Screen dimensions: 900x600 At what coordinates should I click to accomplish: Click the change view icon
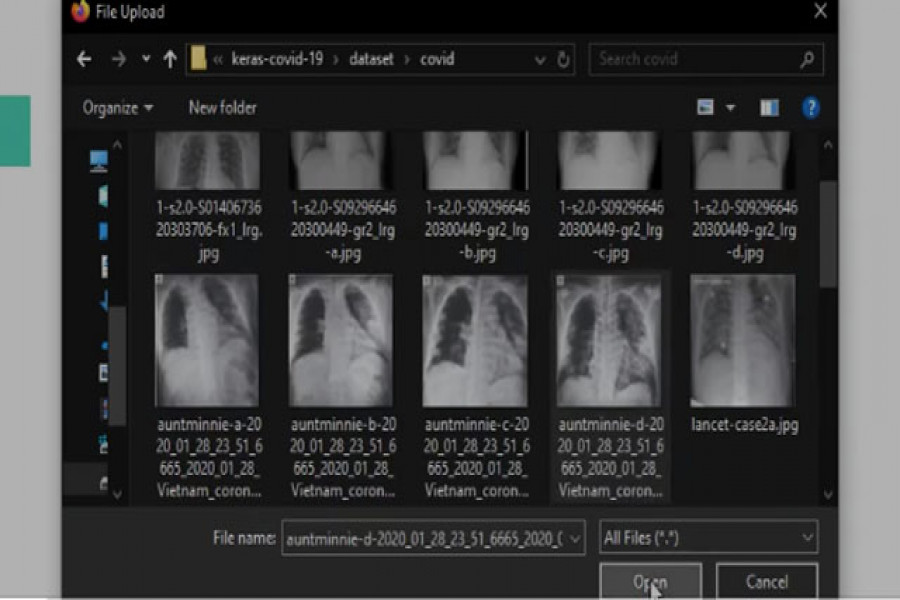(706, 108)
